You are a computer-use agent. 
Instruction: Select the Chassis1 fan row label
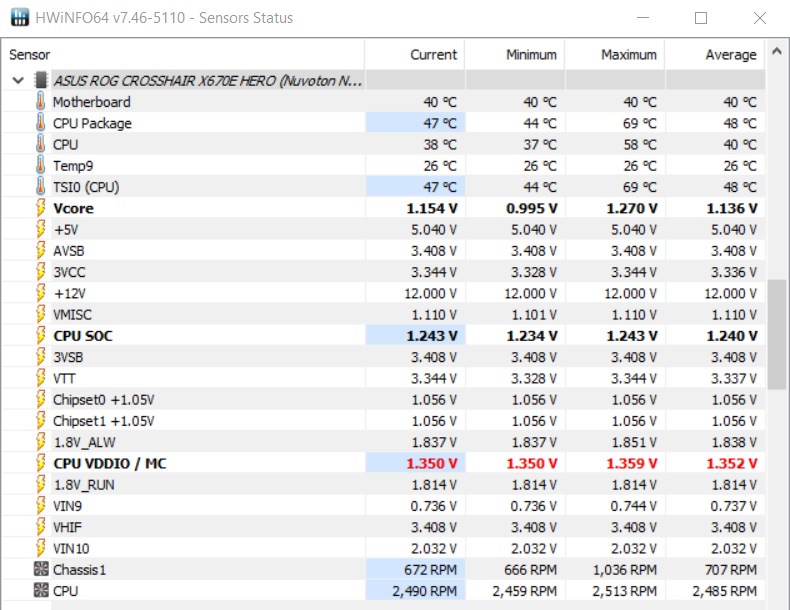tap(80, 569)
